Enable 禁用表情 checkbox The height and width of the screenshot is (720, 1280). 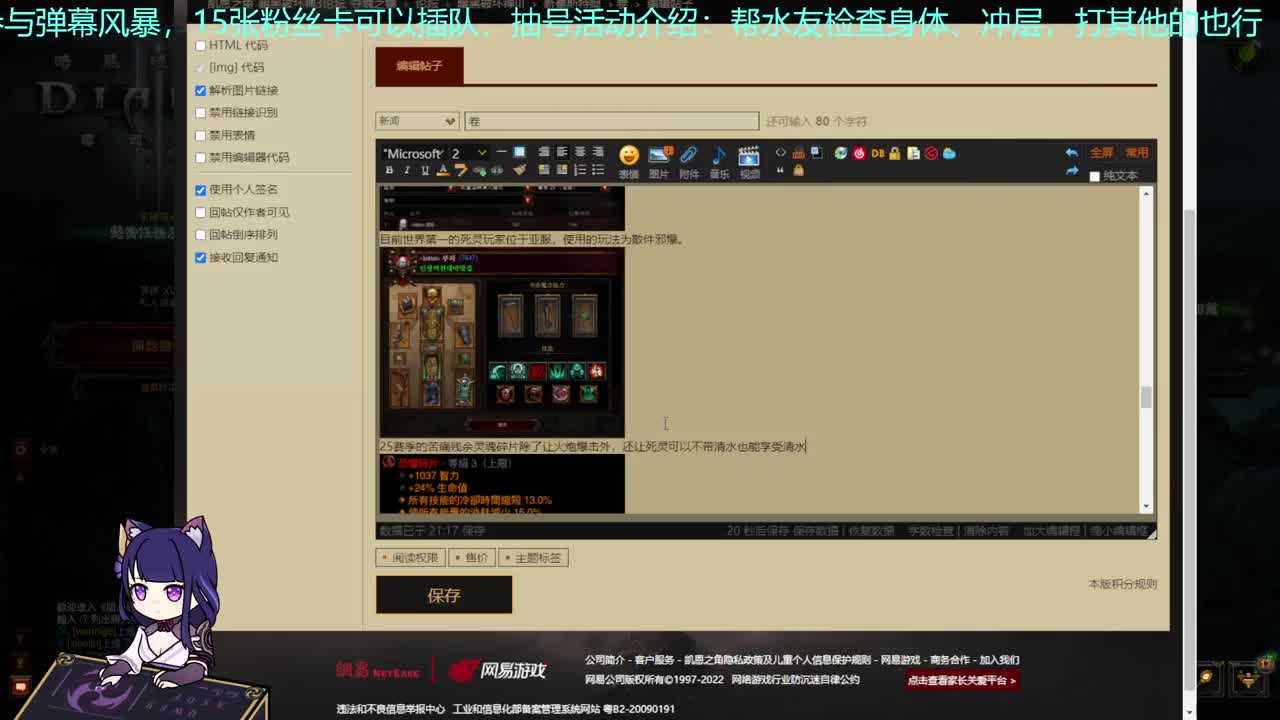[x=200, y=135]
